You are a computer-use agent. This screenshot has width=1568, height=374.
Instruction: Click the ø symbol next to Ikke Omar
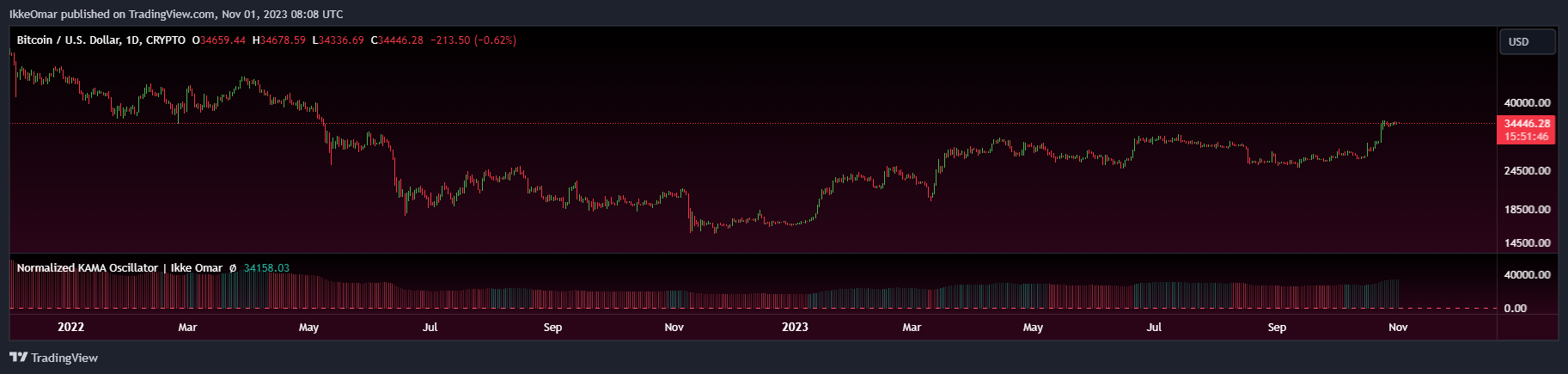[x=233, y=268]
